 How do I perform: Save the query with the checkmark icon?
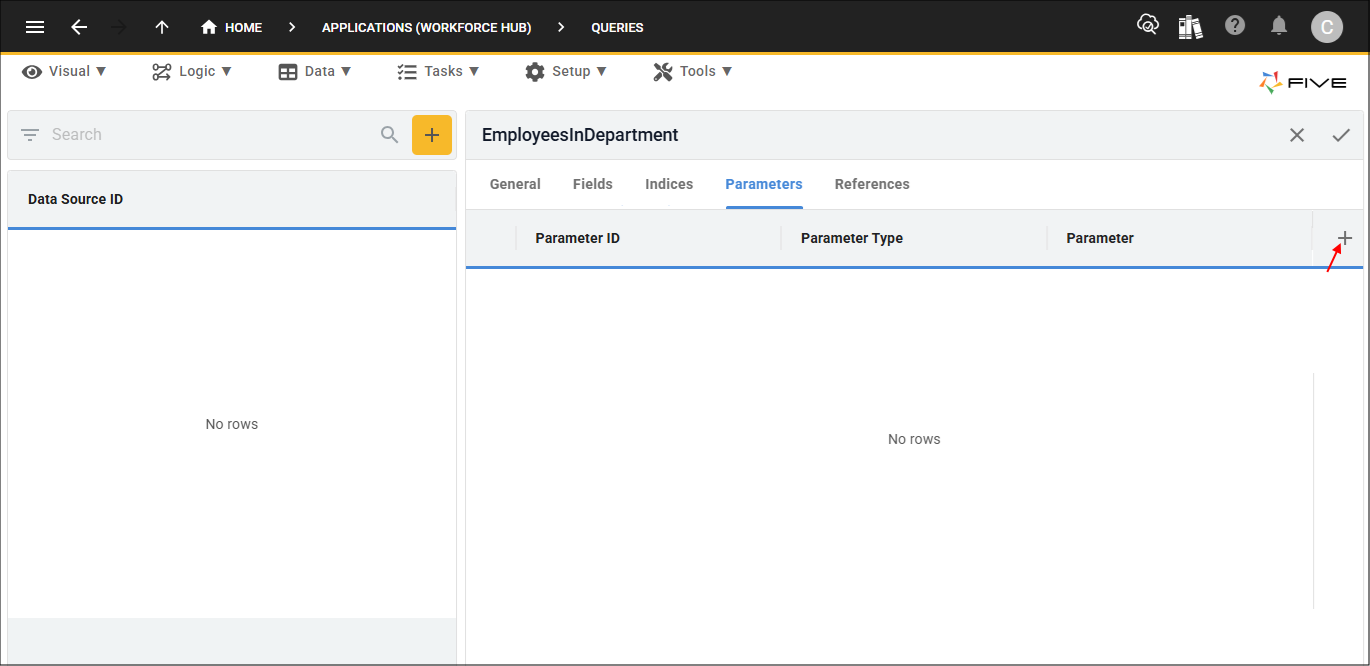click(1341, 135)
